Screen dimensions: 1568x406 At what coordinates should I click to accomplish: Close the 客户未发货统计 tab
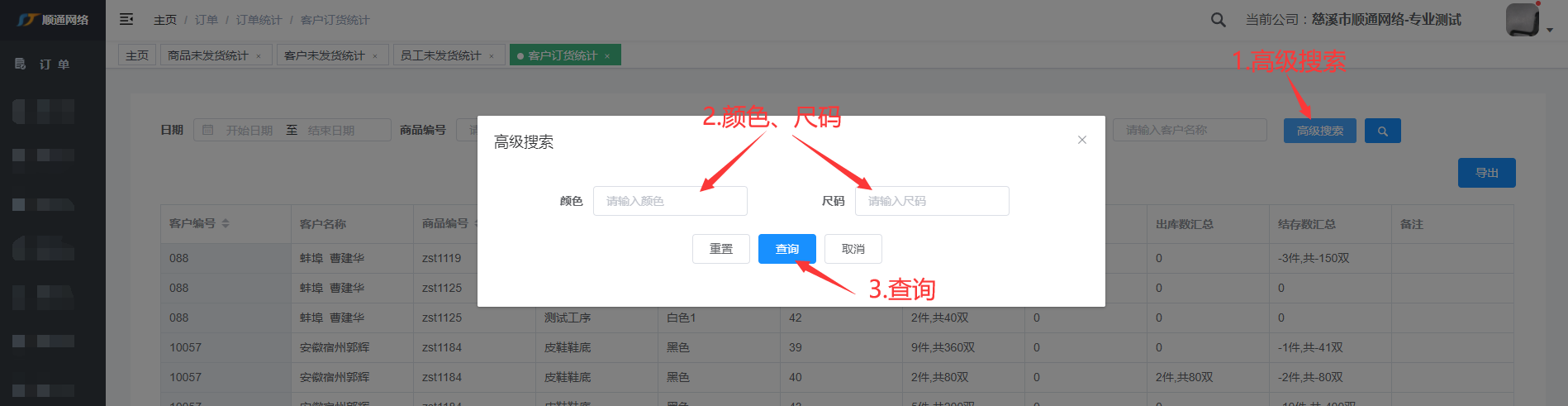coord(375,56)
